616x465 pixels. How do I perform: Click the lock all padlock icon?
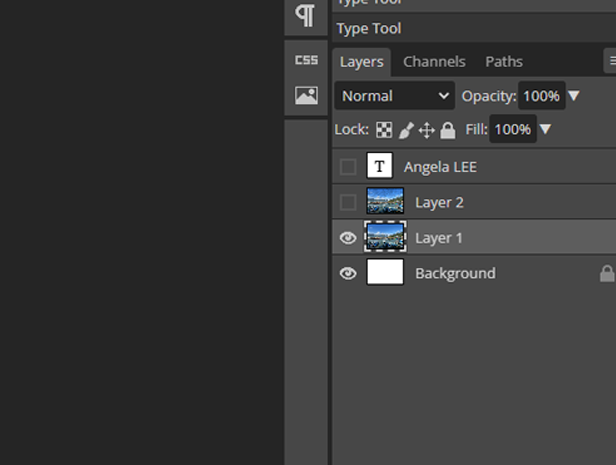click(x=447, y=130)
